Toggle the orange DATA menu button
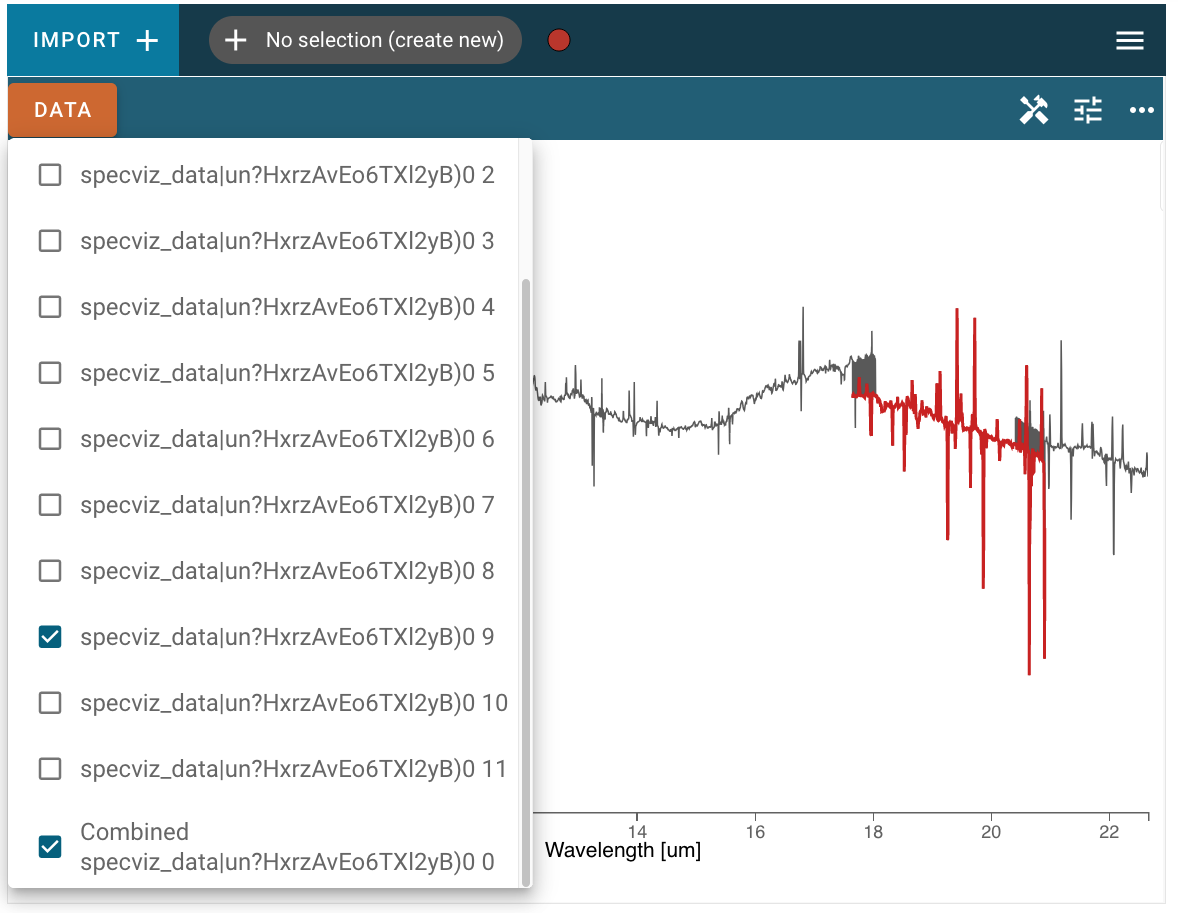Viewport: 1178px width, 913px height. point(63,110)
